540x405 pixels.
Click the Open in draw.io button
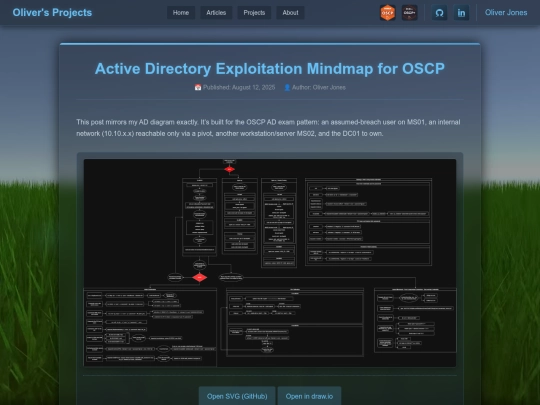tap(309, 396)
